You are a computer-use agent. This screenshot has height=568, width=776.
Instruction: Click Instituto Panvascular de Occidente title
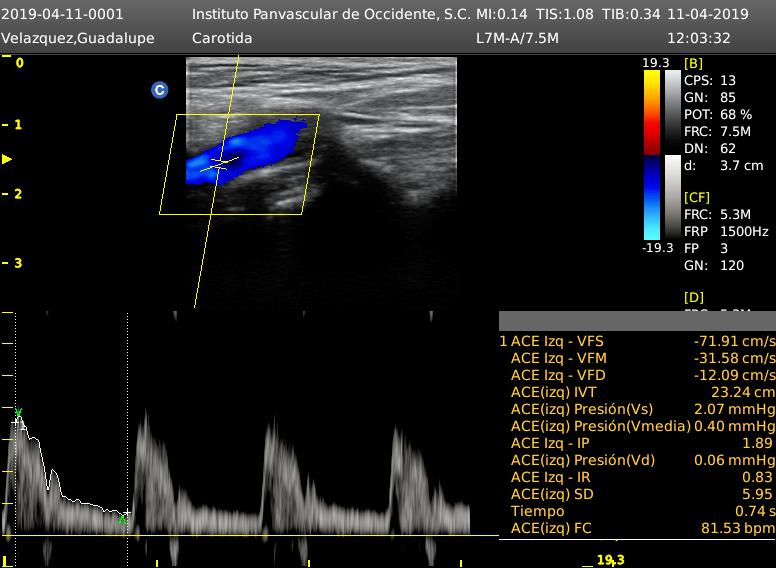pos(331,14)
